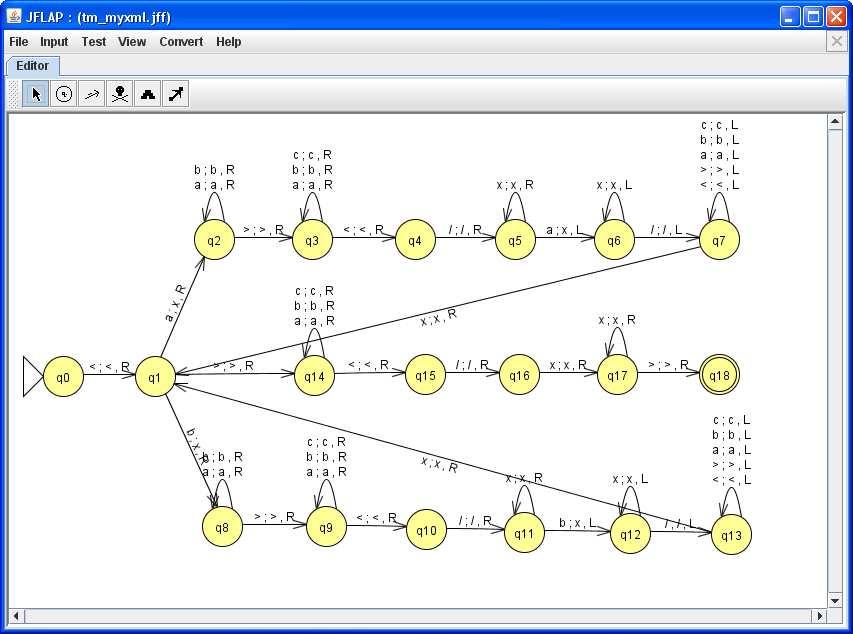Select the Deleter skull tool
The width and height of the screenshot is (853, 634).
point(120,94)
